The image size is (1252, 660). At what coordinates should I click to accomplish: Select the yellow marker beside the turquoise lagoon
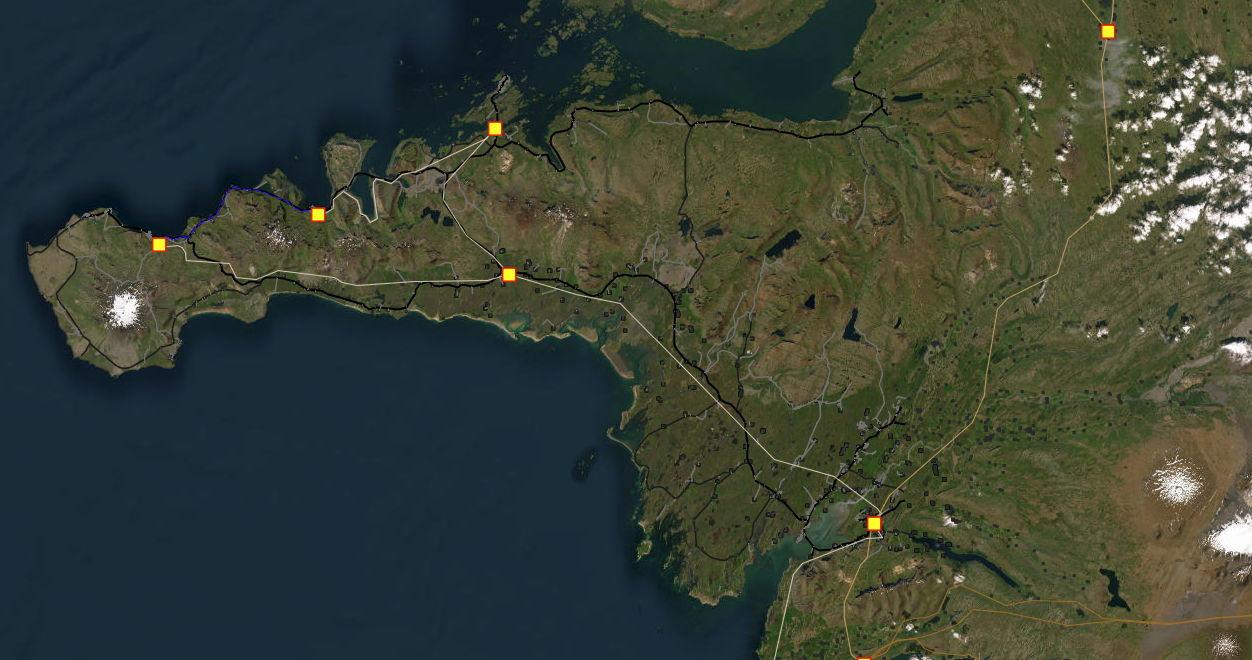click(874, 523)
